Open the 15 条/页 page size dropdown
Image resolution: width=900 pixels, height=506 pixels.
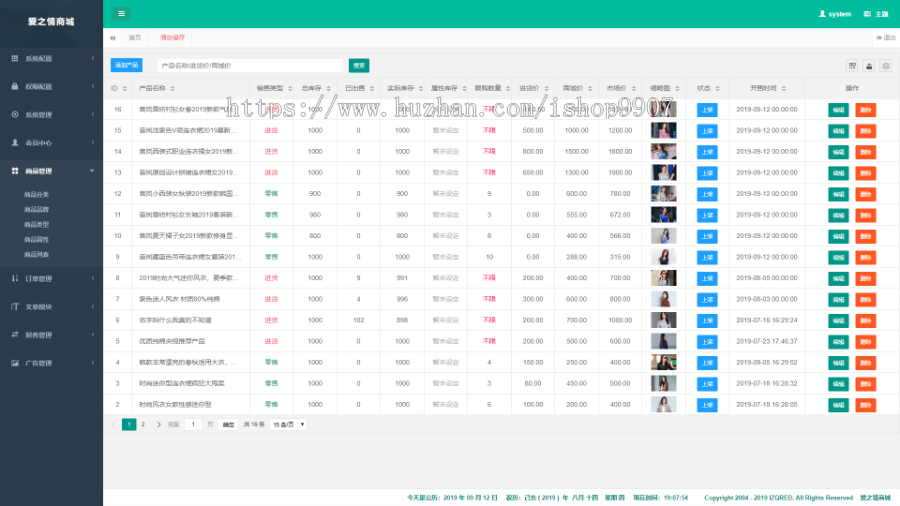click(x=289, y=425)
